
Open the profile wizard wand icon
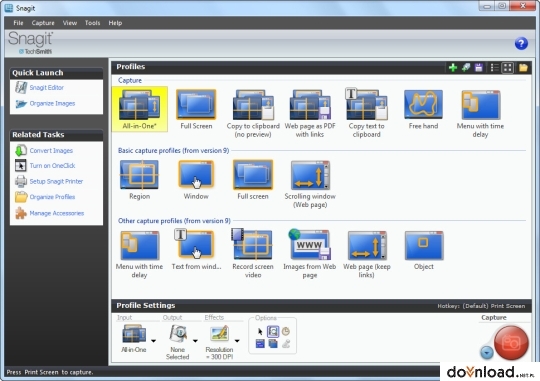click(466, 68)
